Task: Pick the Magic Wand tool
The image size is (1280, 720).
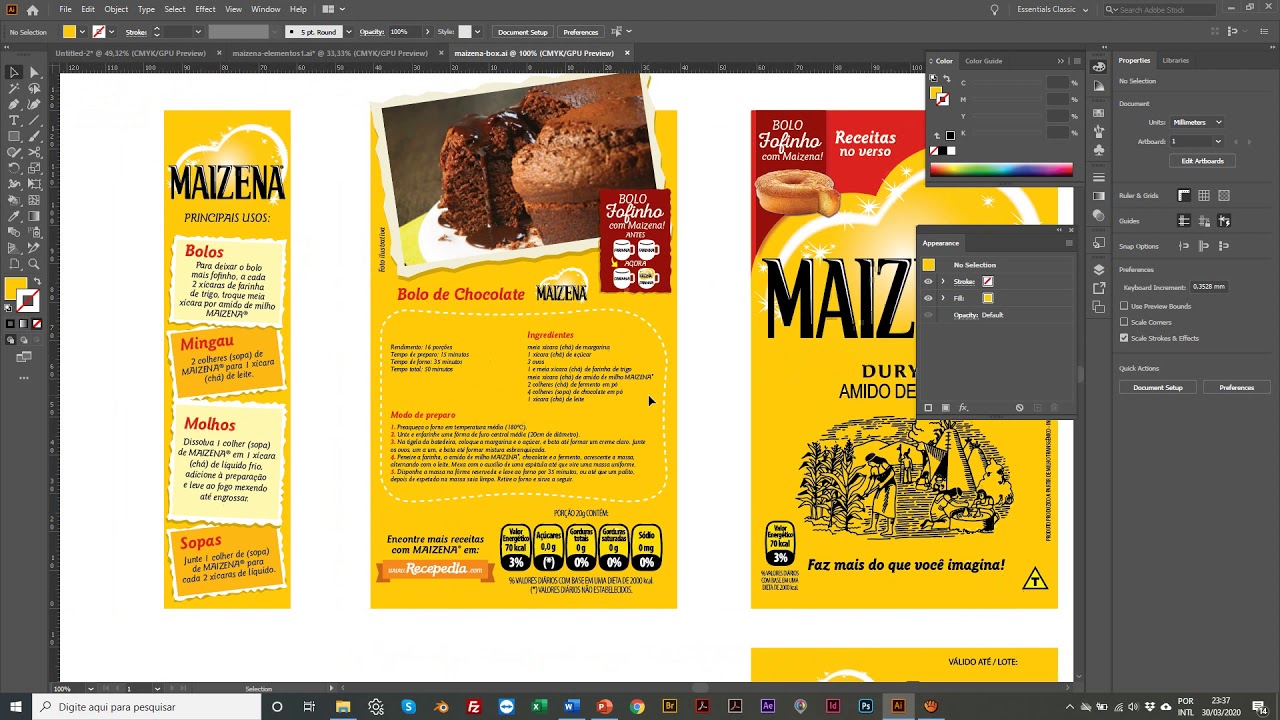Action: pos(14,88)
